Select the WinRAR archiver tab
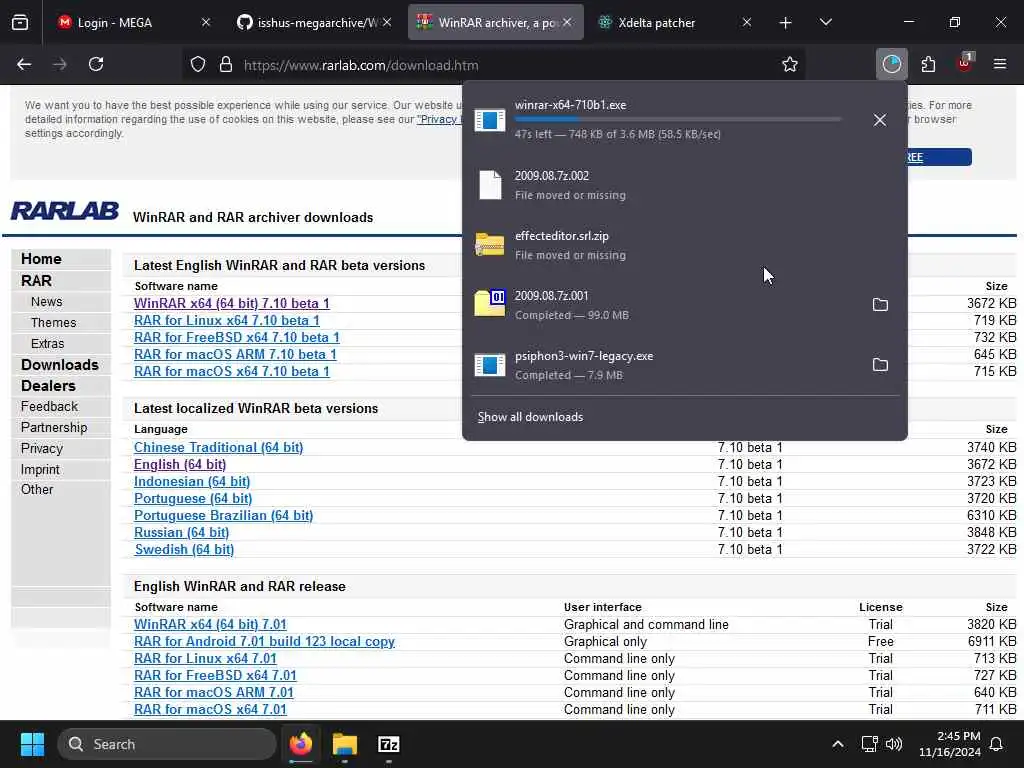 click(x=494, y=23)
